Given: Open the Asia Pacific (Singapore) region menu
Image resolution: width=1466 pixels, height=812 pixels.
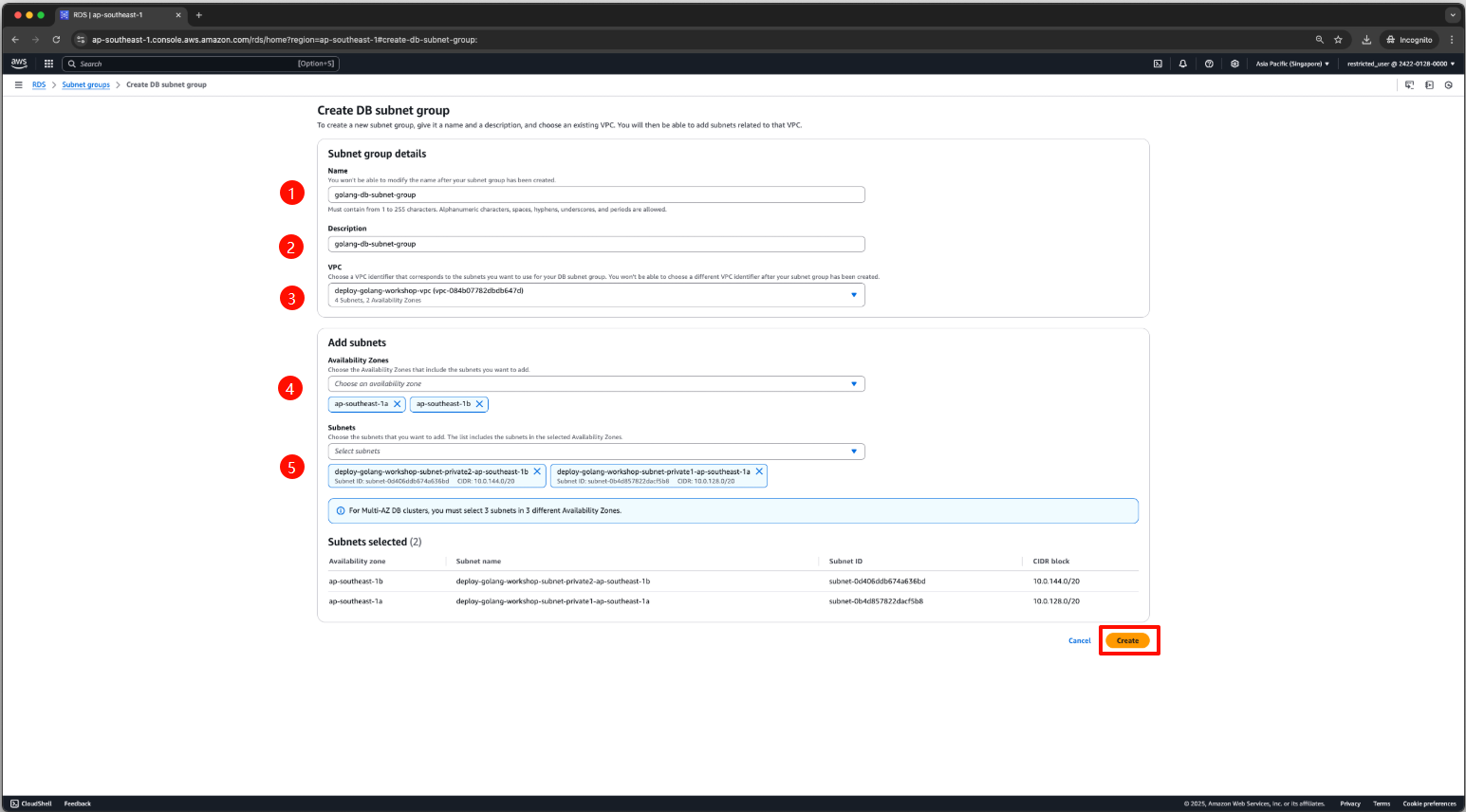Looking at the screenshot, I should point(1292,64).
